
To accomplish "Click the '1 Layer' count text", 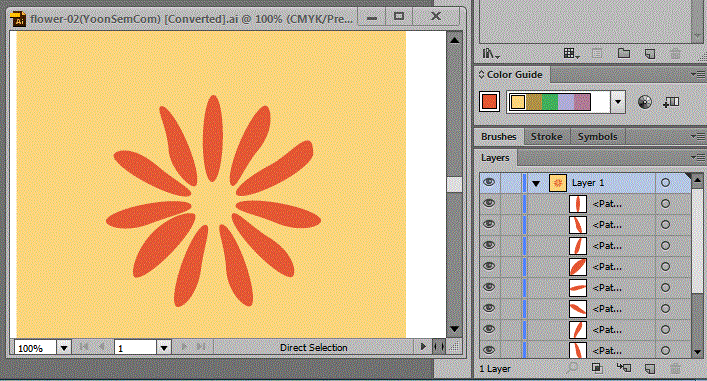I will 495,368.
